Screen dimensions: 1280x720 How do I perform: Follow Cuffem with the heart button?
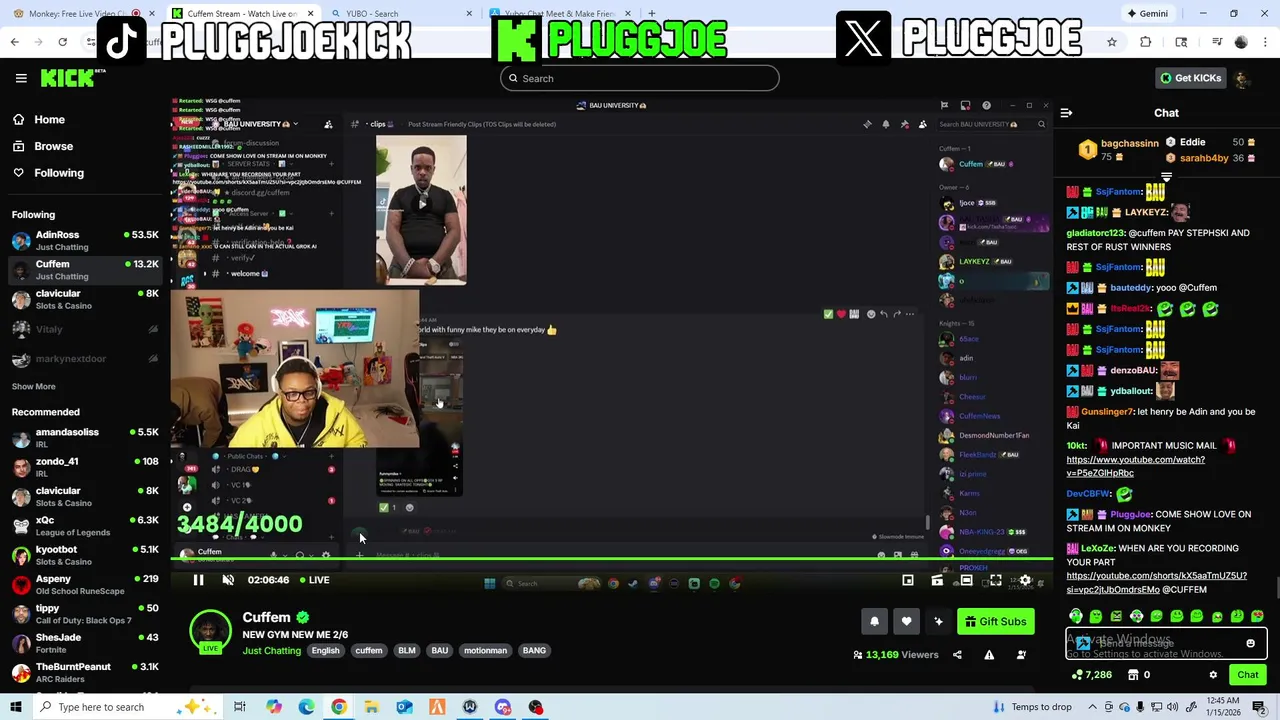point(906,622)
